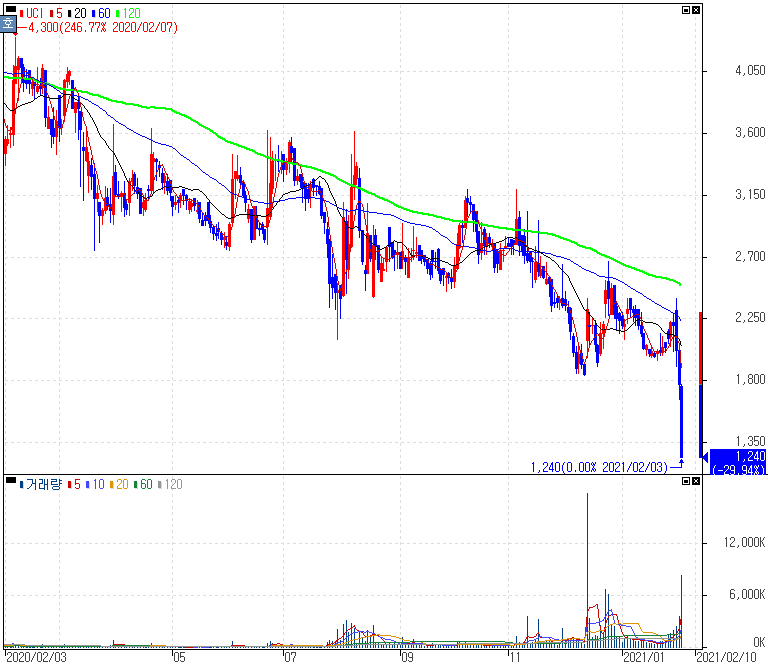768x664 pixels.
Task: Click the 4,050 price axis label
Action: click(750, 71)
